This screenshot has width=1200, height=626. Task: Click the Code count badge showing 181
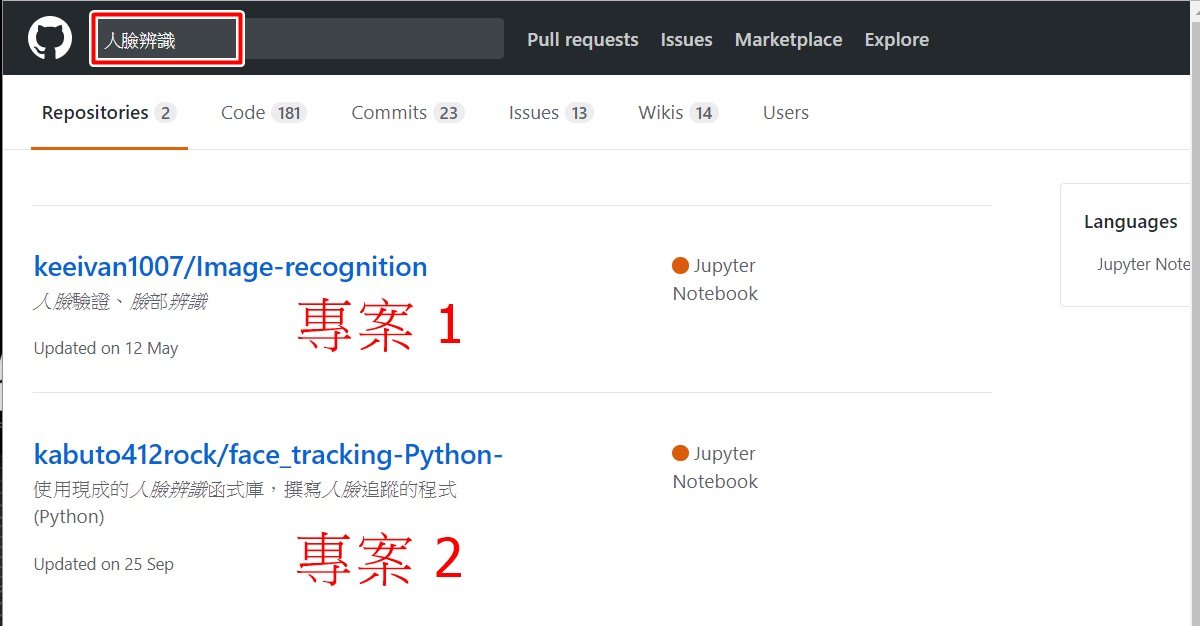(290, 113)
